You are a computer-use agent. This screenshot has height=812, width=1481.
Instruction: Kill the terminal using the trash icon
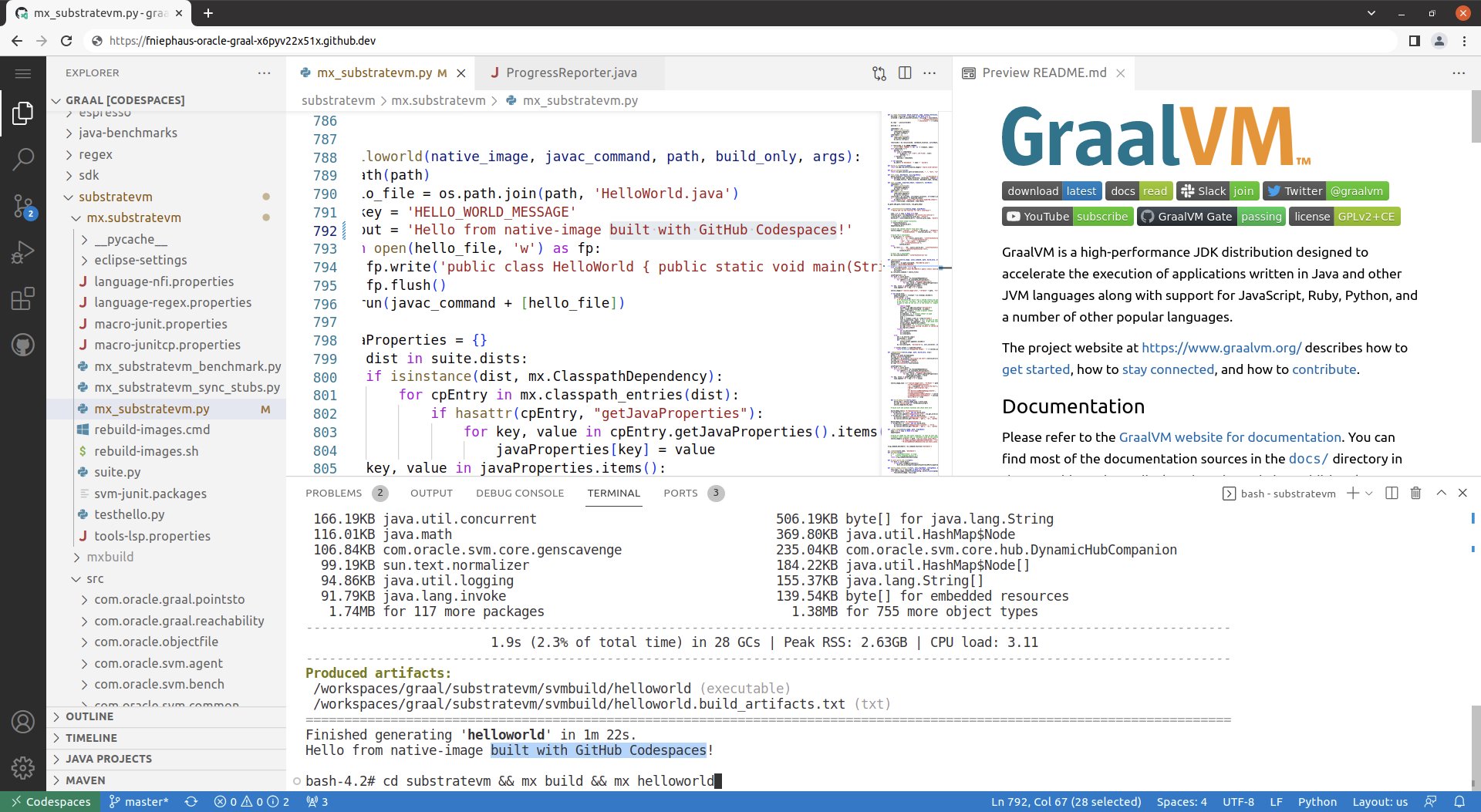click(1415, 493)
